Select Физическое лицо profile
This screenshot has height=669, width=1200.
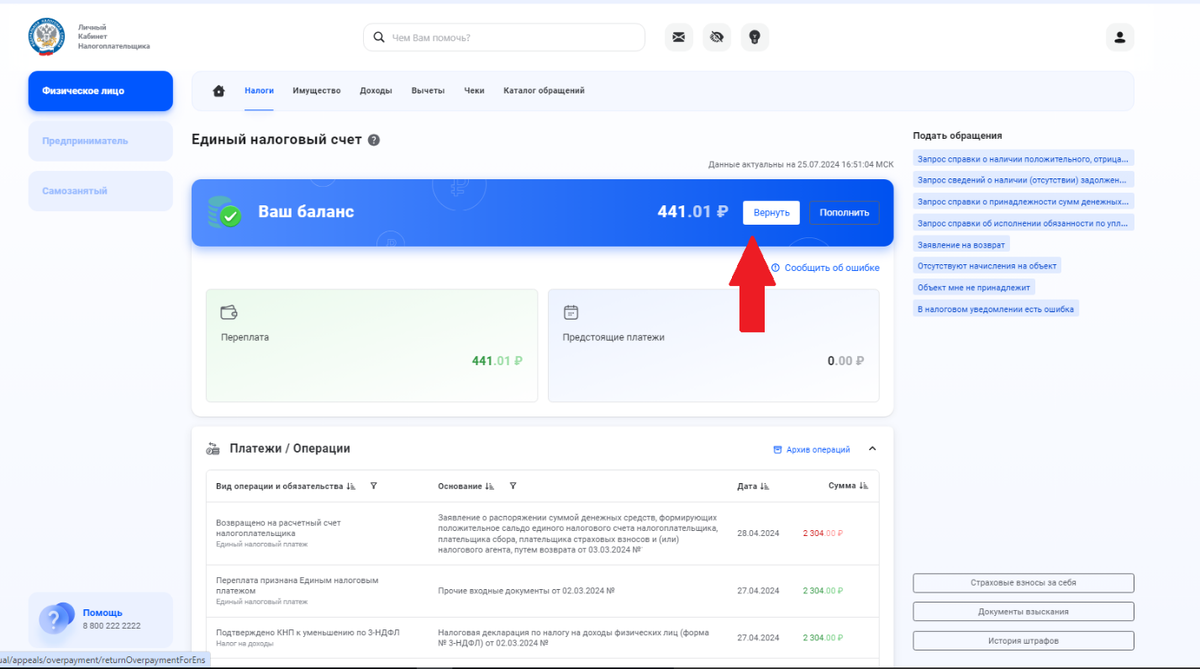point(100,91)
